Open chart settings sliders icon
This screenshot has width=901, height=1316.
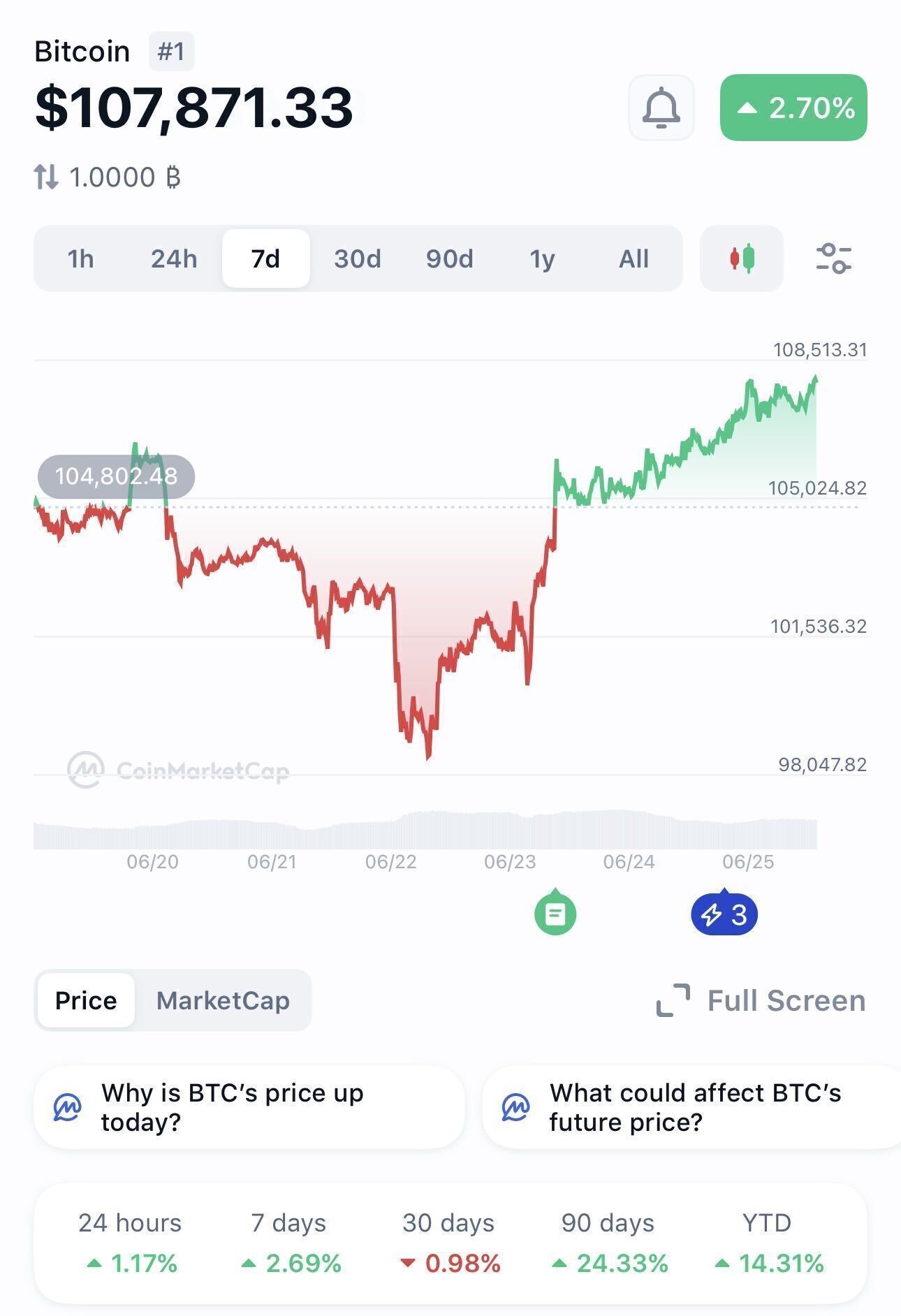point(833,258)
